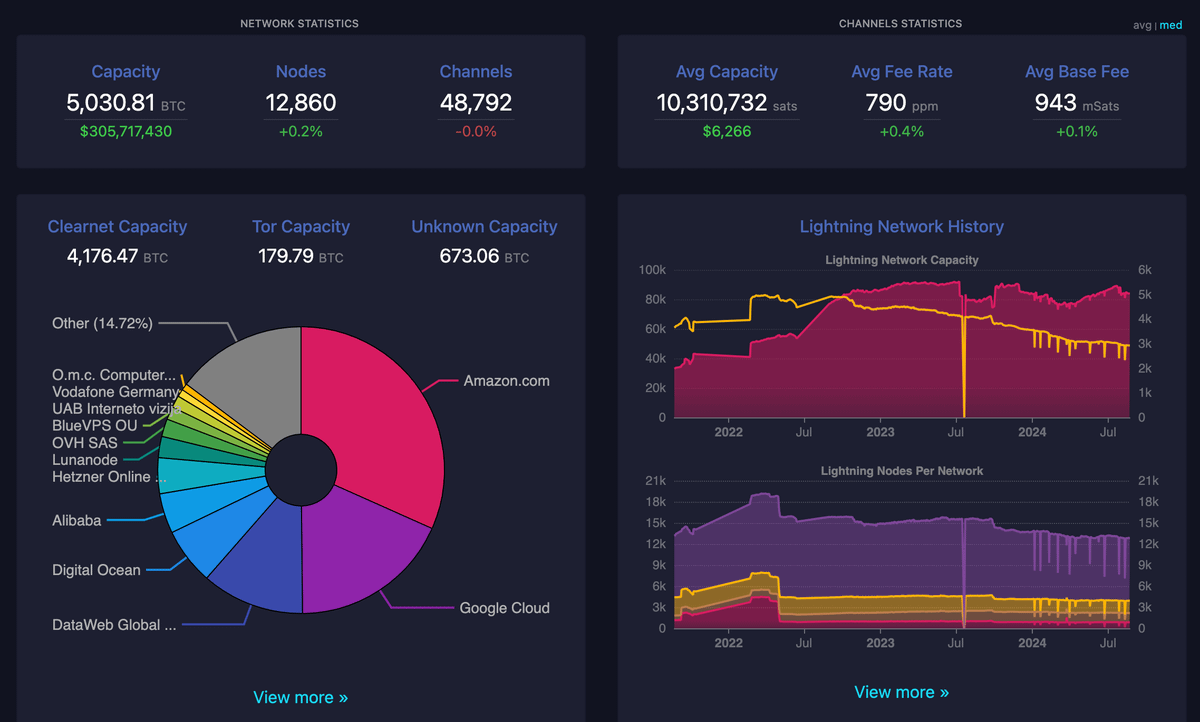Switch channel statistics to med
This screenshot has height=722, width=1200.
(x=1169, y=25)
